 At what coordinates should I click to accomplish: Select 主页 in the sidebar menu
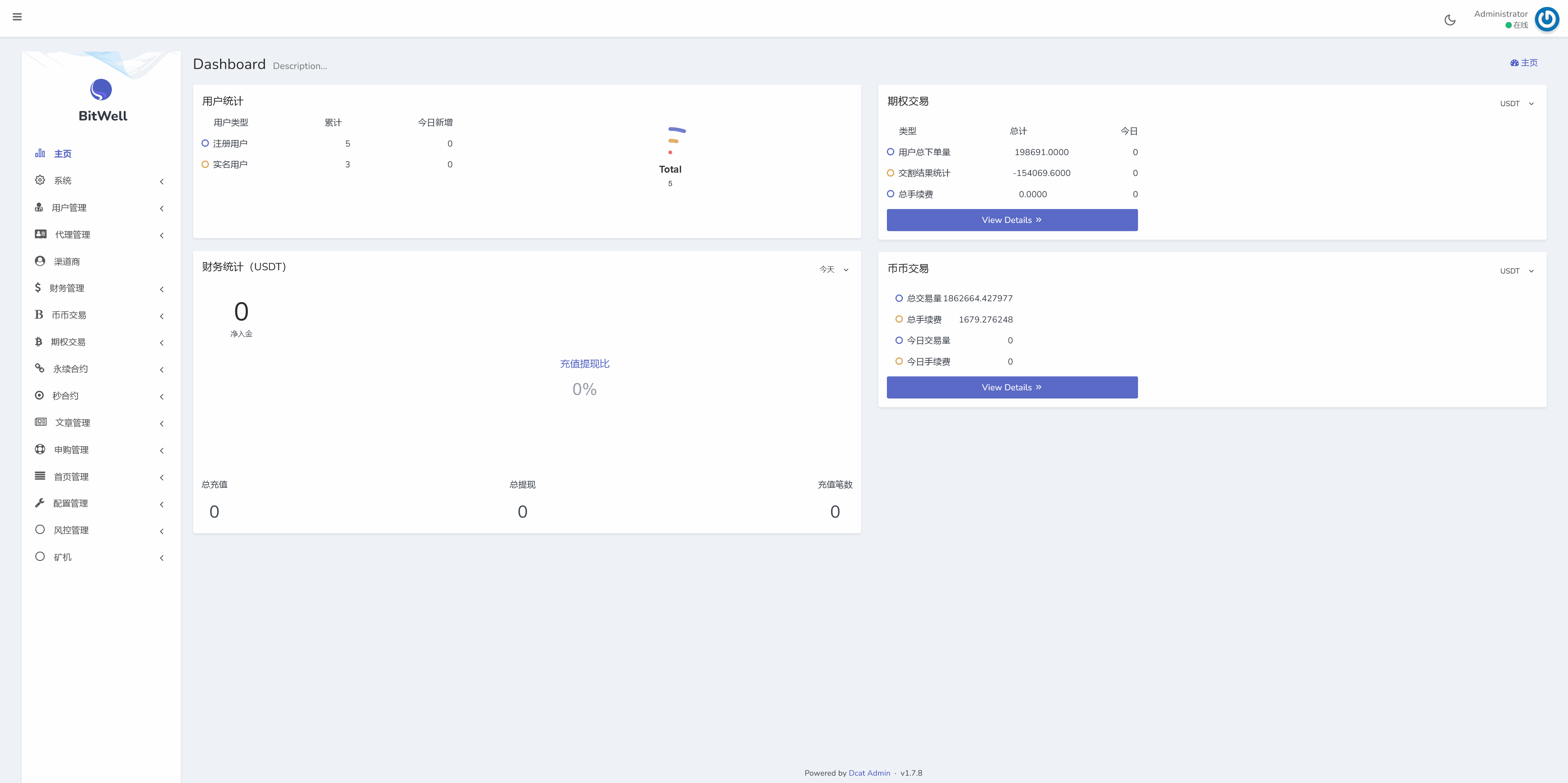pos(63,153)
